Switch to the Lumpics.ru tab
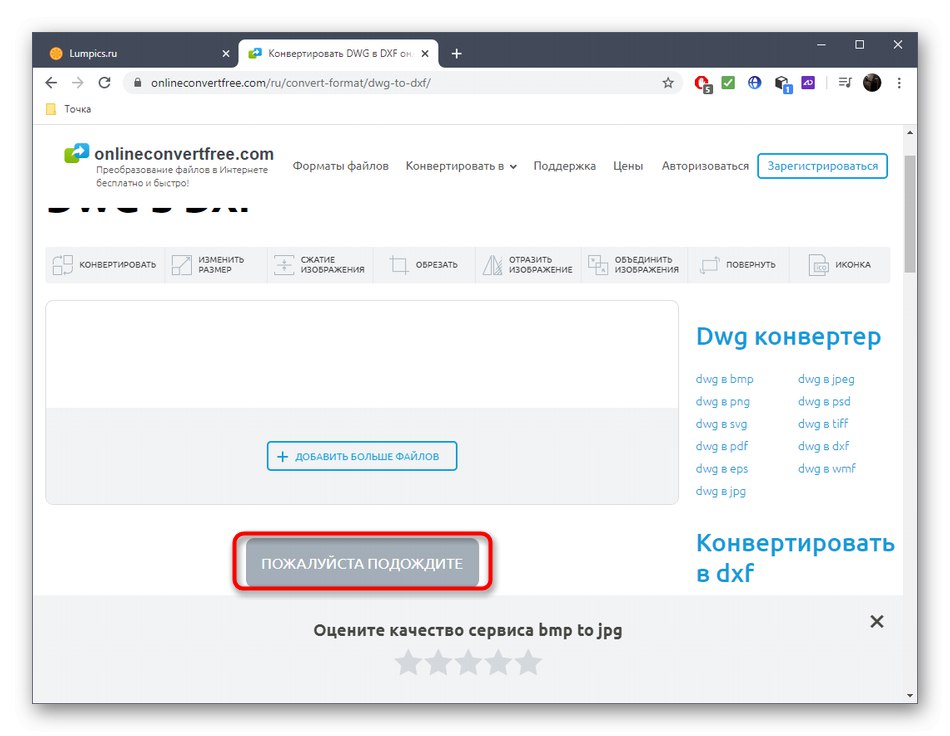The width and height of the screenshot is (950, 736). point(136,53)
